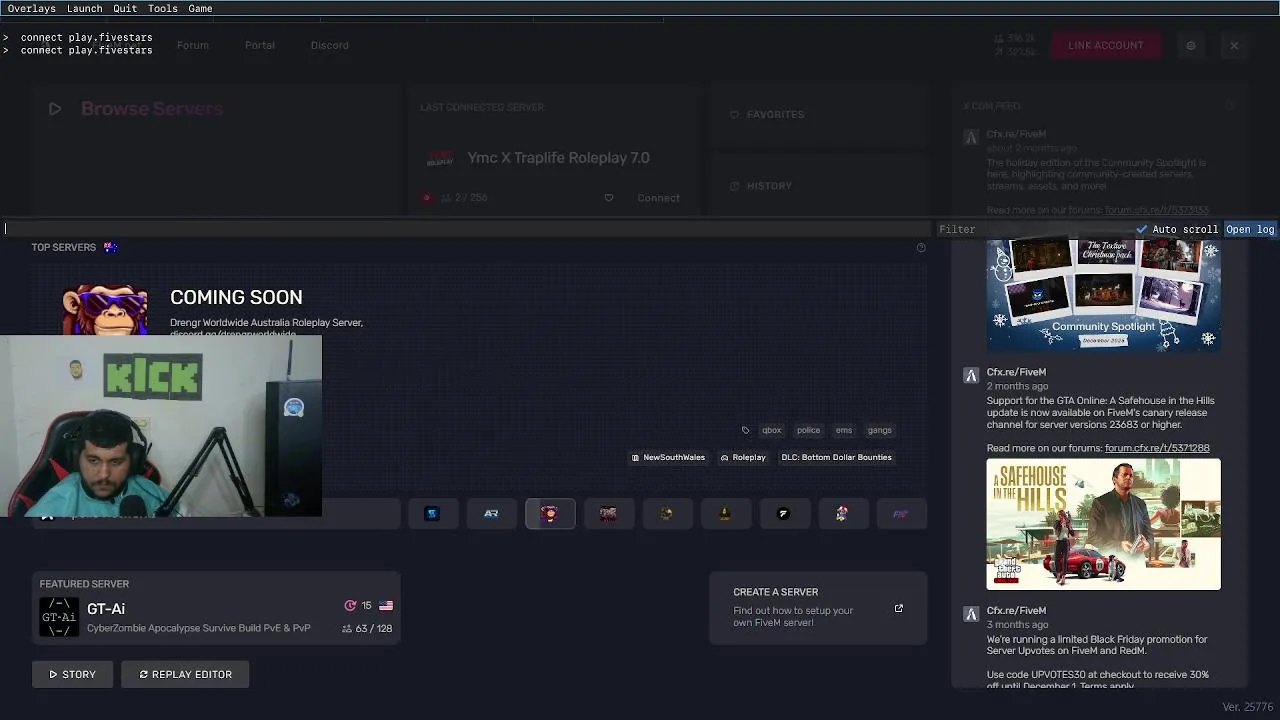Click the players icon beside 63 / 128
The height and width of the screenshot is (720, 1280).
347,629
